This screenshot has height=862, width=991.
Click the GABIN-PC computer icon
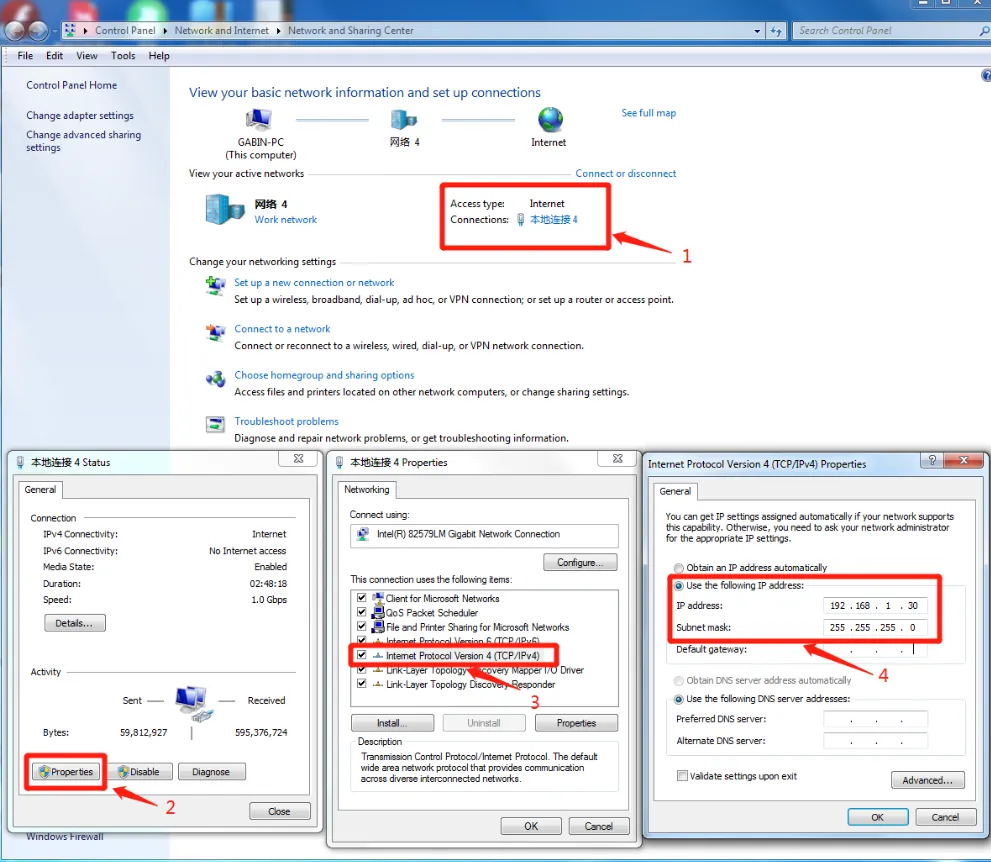(259, 120)
